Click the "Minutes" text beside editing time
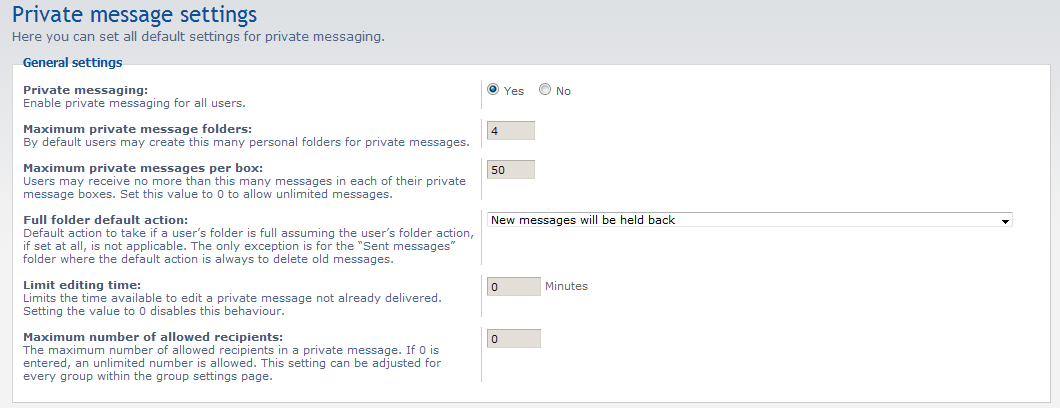1060x408 pixels. coord(566,286)
